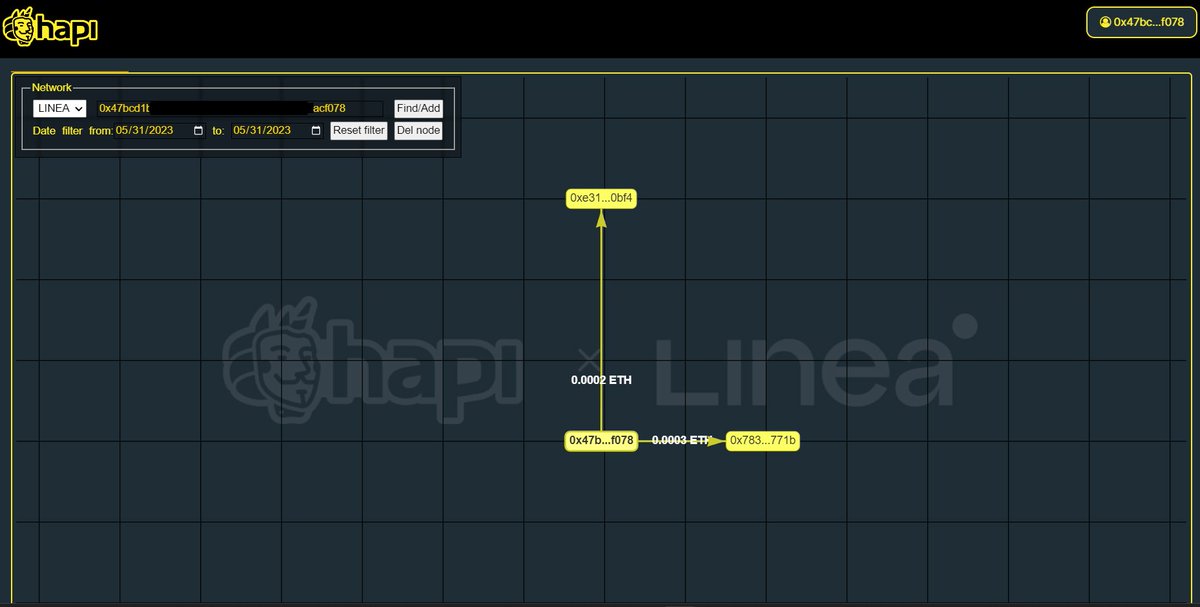This screenshot has width=1200, height=607.
Task: Open calendar picker for 'from' date
Action: [x=198, y=130]
